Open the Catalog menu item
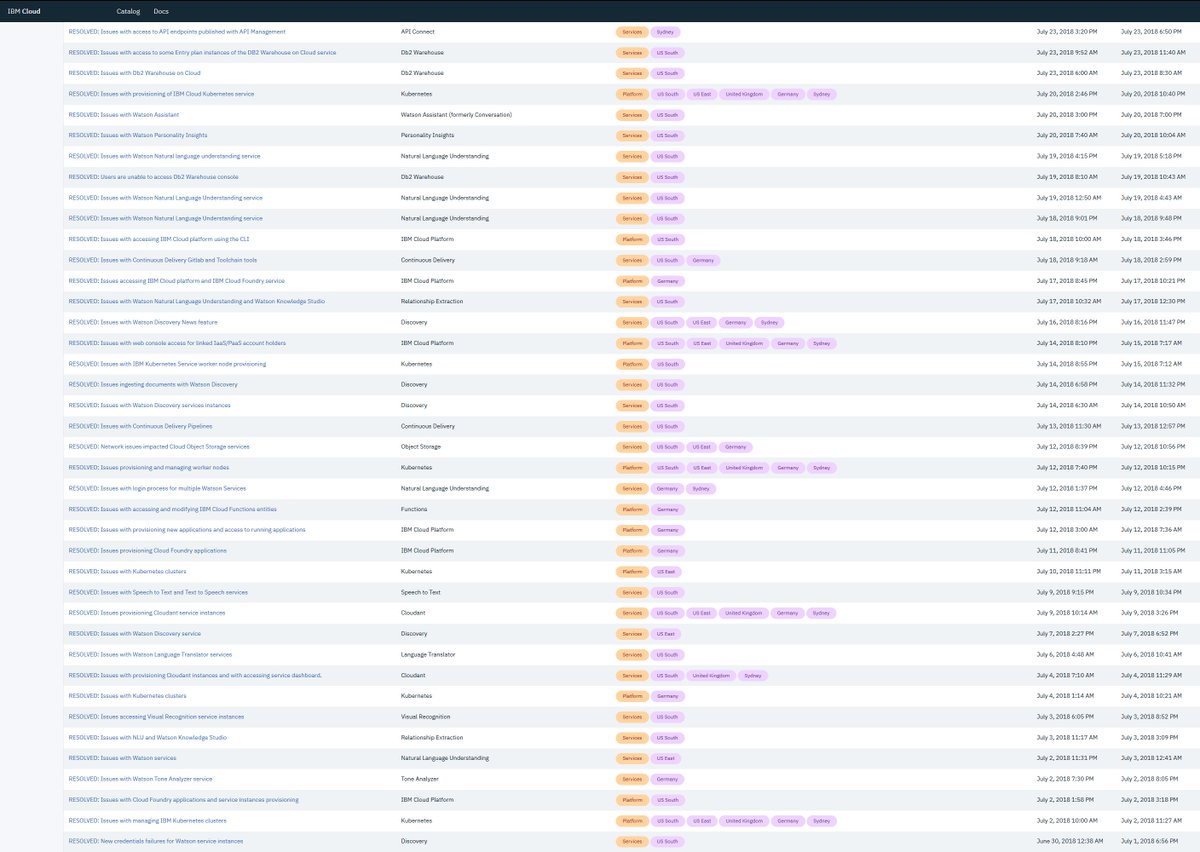1200x852 pixels. point(128,11)
